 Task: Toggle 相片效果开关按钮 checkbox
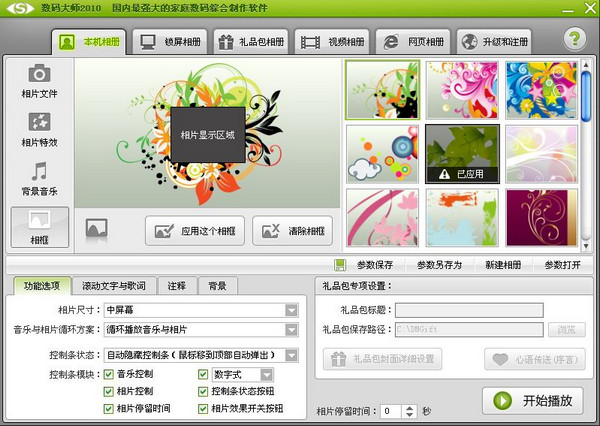click(x=204, y=408)
